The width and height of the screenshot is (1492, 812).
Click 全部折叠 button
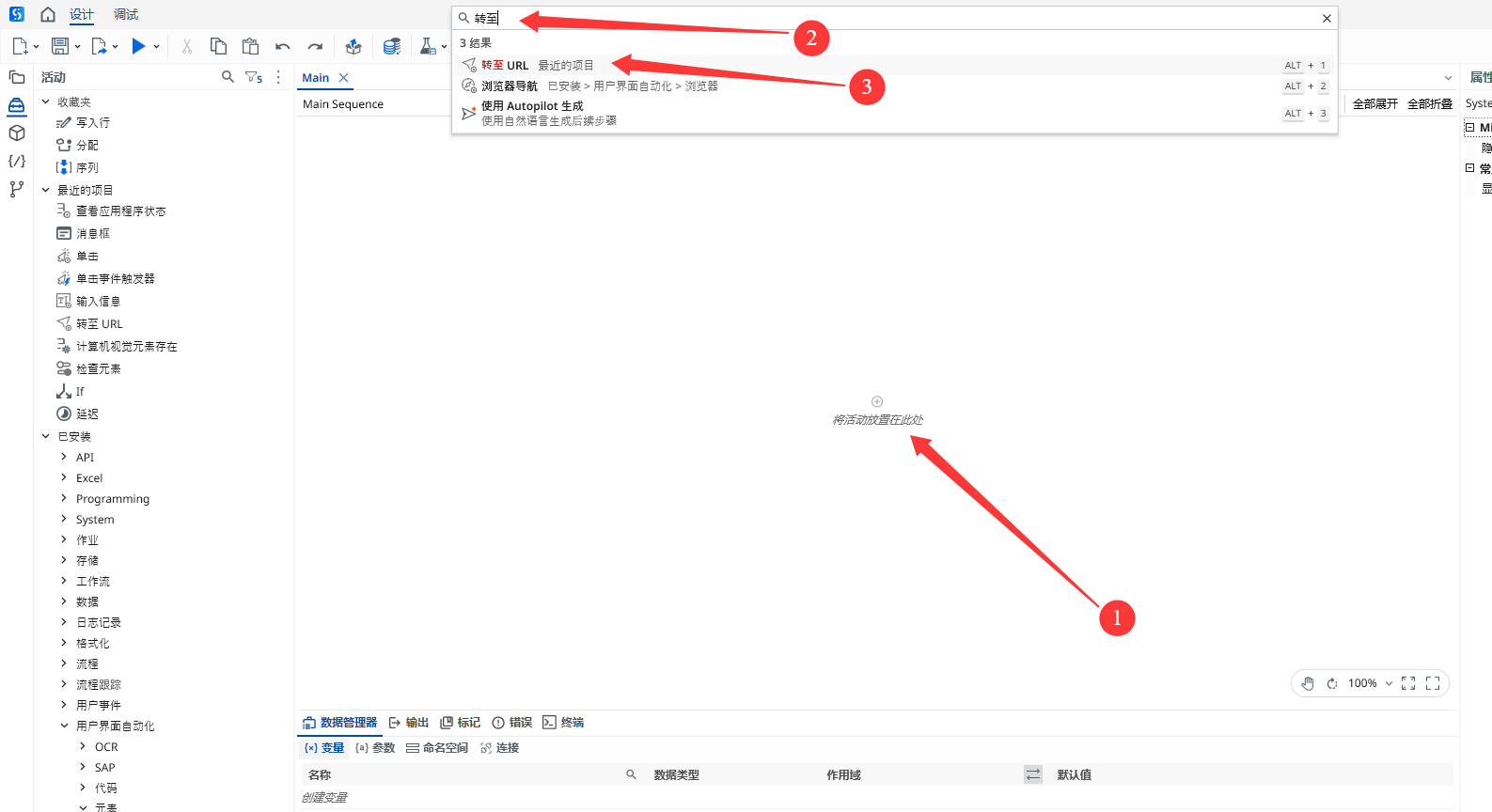point(1430,104)
